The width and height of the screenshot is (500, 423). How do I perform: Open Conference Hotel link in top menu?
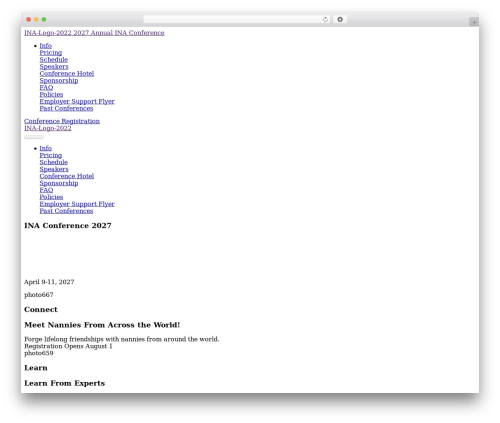click(67, 73)
